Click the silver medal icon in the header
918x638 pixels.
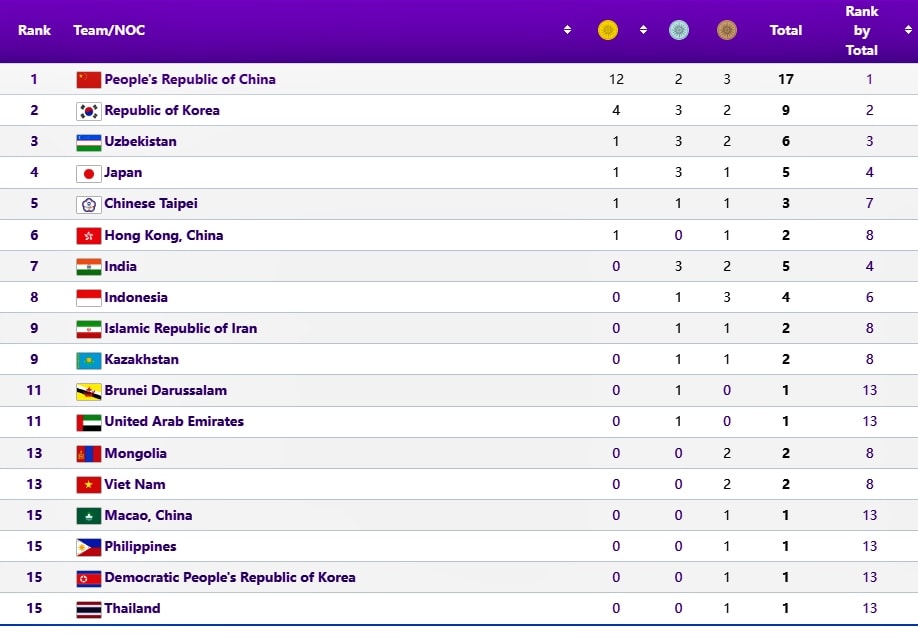pyautogui.click(x=679, y=30)
